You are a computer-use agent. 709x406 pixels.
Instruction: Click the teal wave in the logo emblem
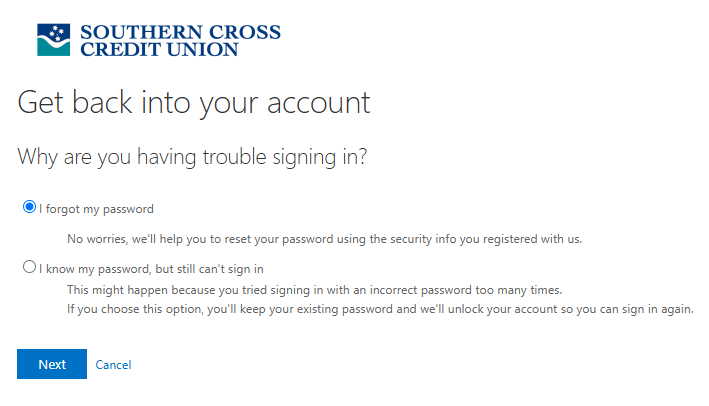pos(53,47)
